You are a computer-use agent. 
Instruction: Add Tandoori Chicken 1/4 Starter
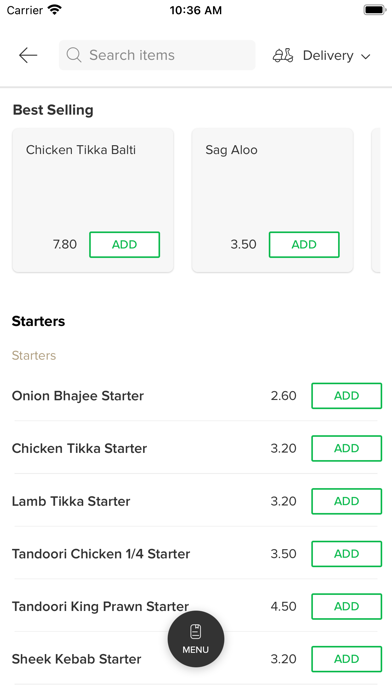[x=346, y=554]
